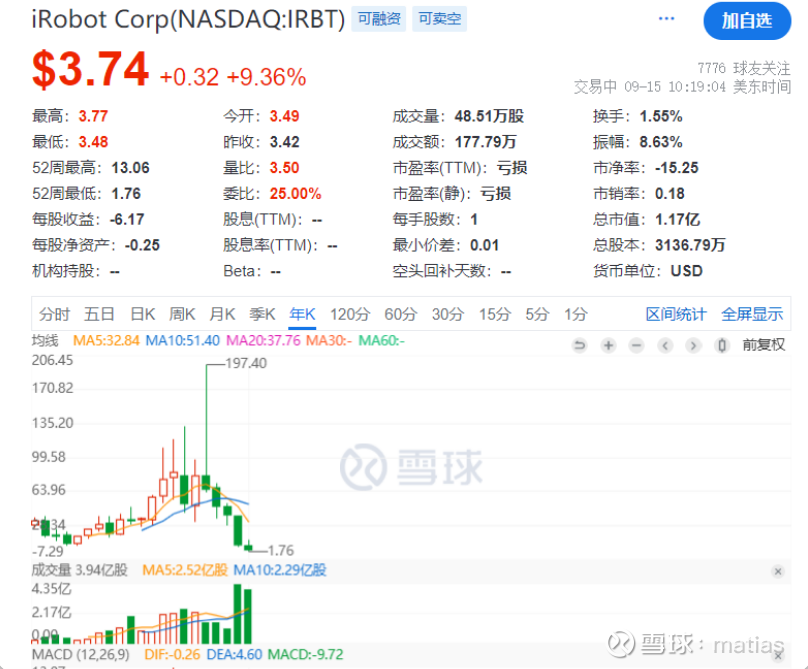Switch to the 五日 five-day chart tab
808x669 pixels.
[99, 314]
